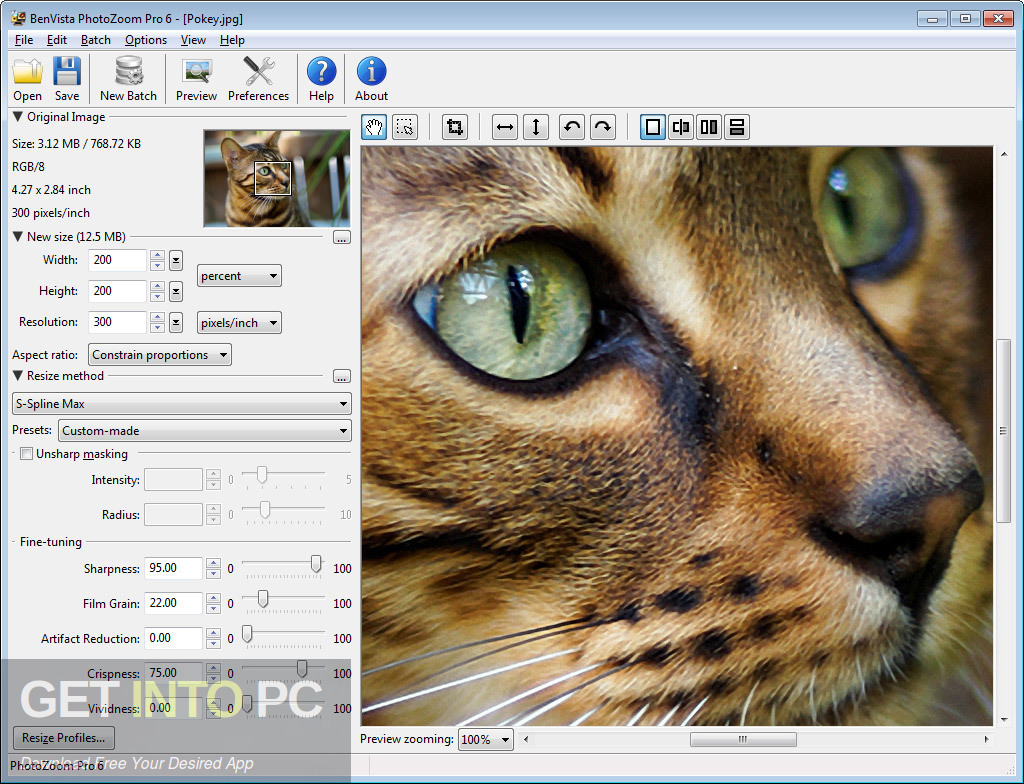The height and width of the screenshot is (784, 1024).
Task: Select the rectangular selection tool
Action: (x=404, y=126)
